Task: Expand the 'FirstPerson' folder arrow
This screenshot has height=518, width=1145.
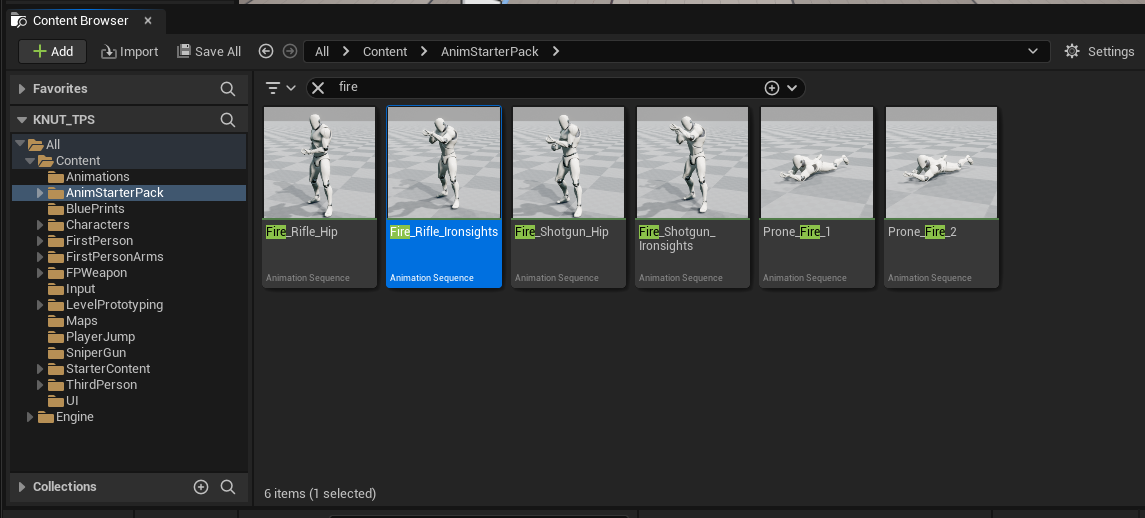Action: coord(40,241)
